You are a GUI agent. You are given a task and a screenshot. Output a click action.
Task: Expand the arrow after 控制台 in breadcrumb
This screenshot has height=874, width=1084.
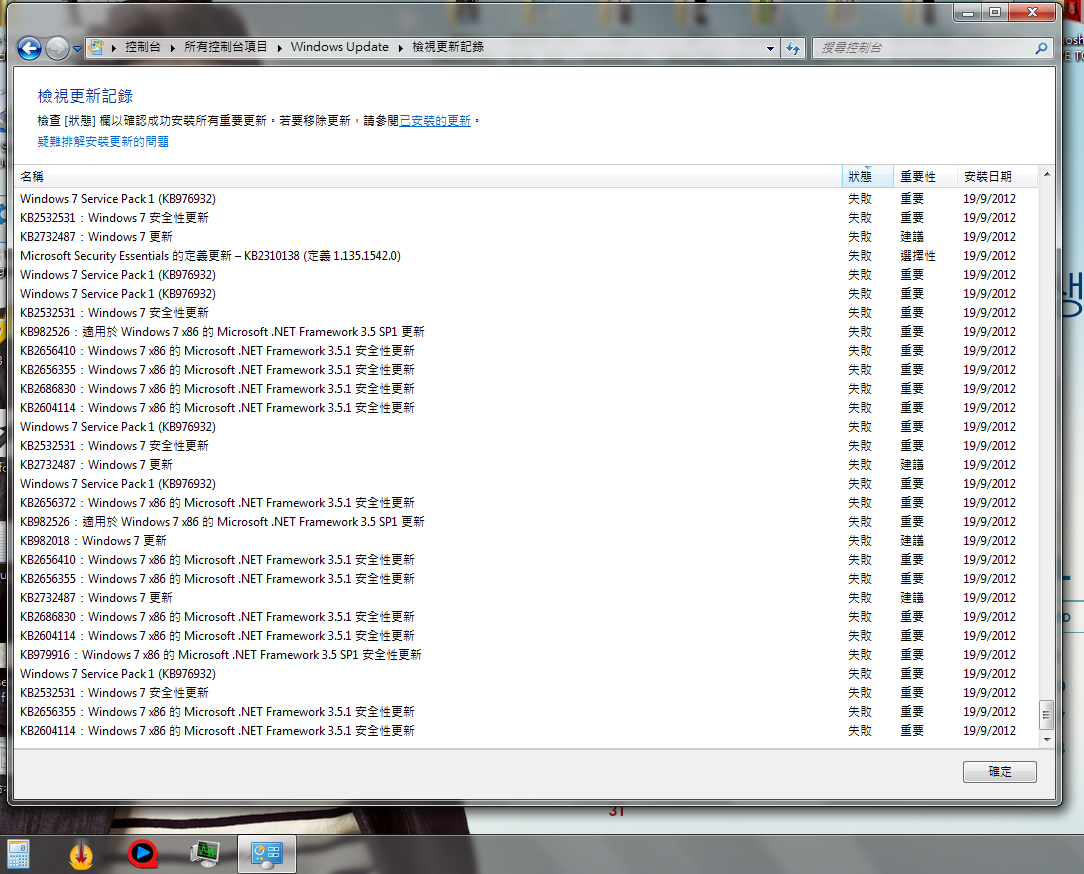(172, 48)
